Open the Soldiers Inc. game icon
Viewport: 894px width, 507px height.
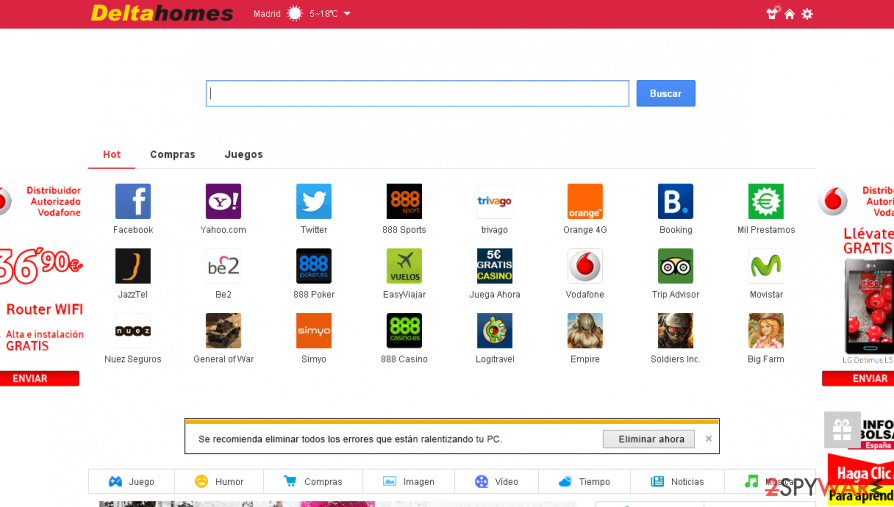click(x=676, y=330)
